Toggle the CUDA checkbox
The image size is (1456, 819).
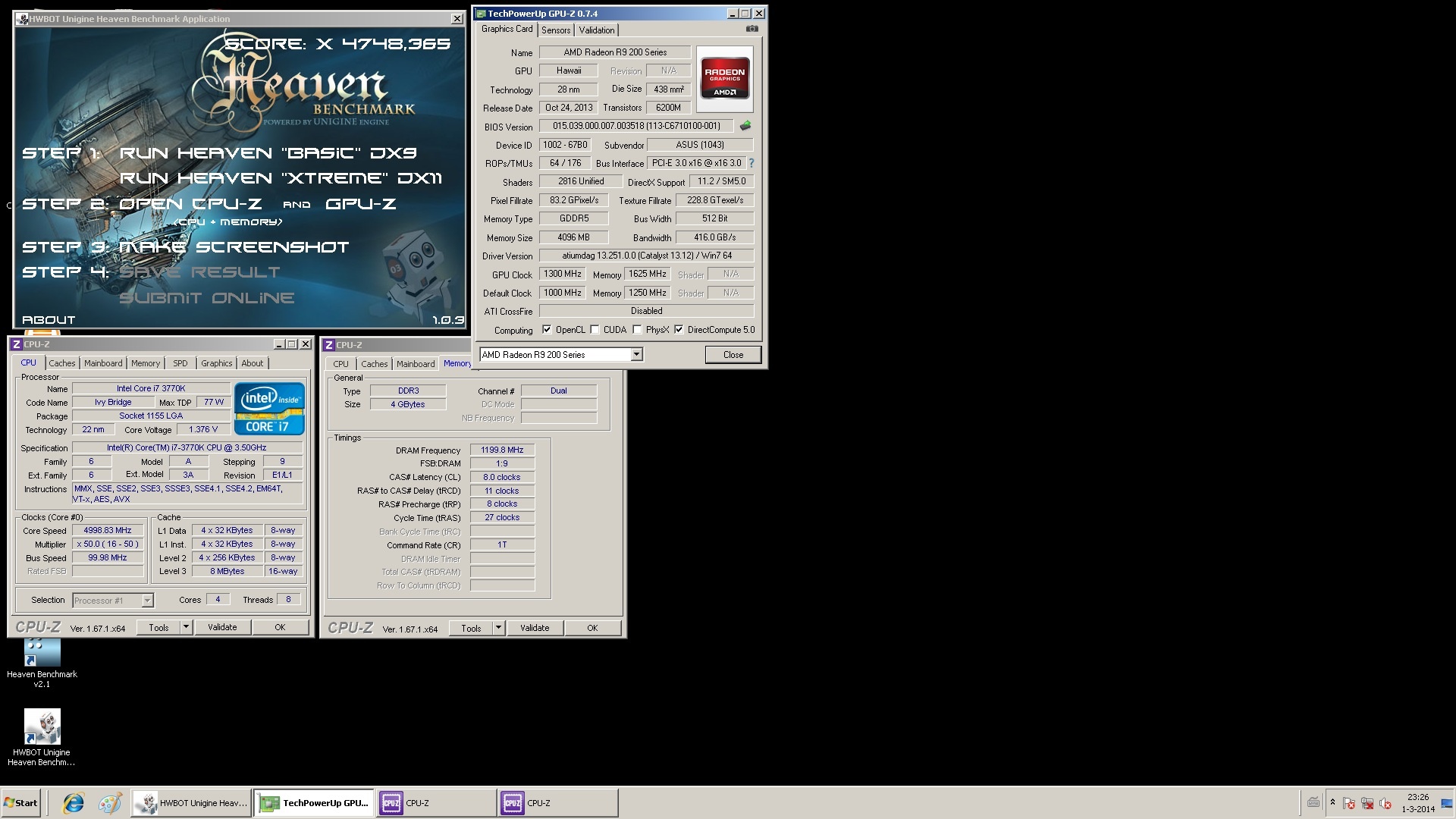point(595,330)
